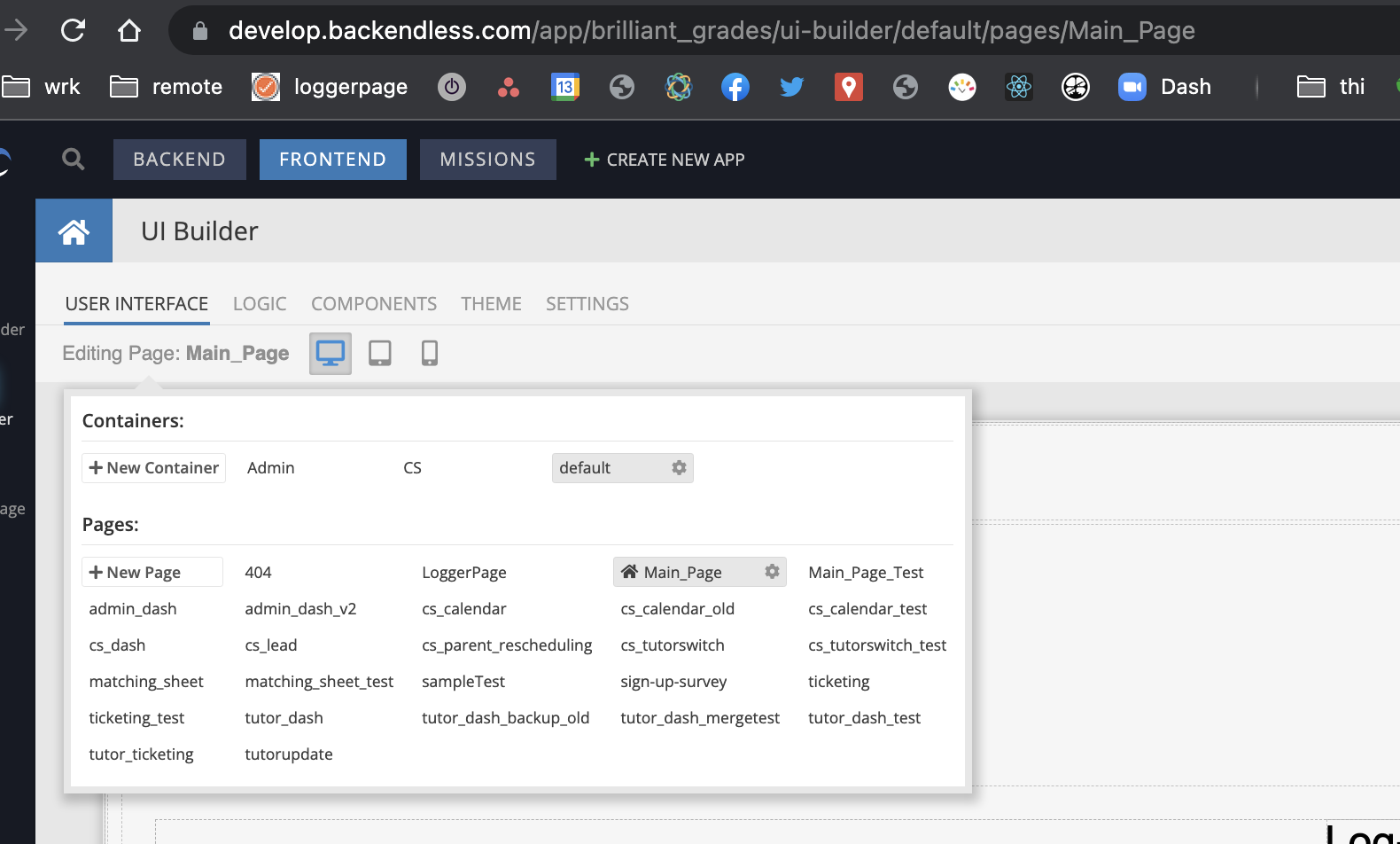
Task: Select USER INTERFACE tab
Action: (136, 304)
